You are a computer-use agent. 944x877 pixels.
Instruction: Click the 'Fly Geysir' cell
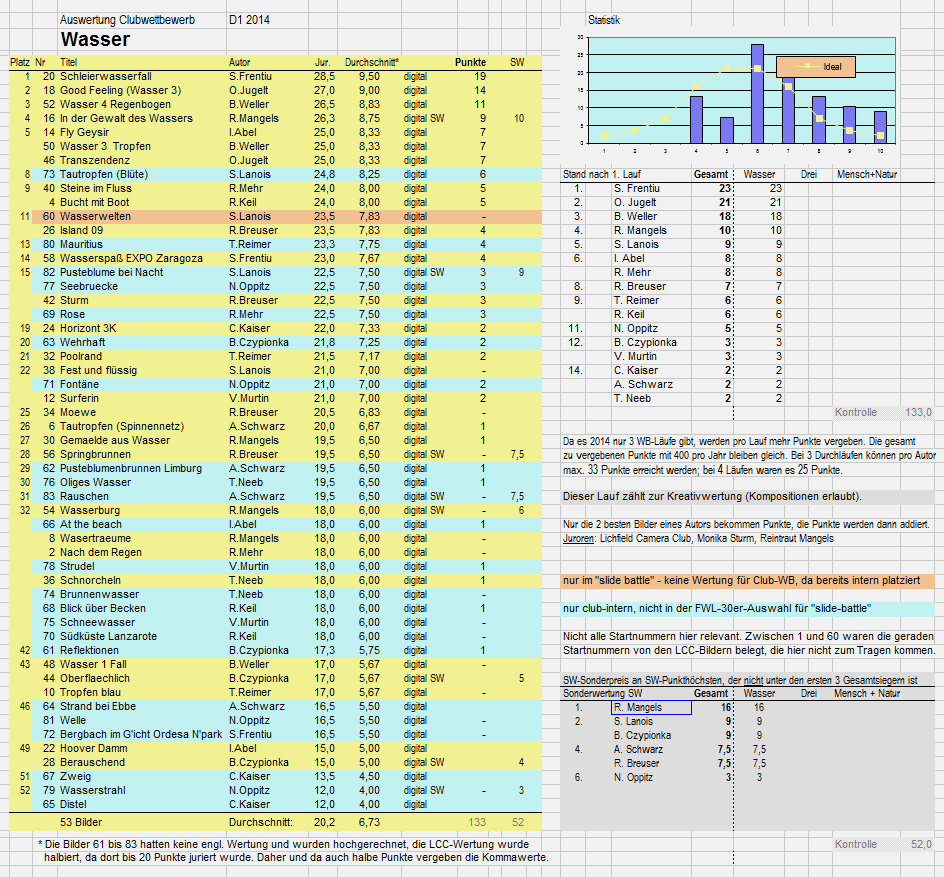(84, 132)
